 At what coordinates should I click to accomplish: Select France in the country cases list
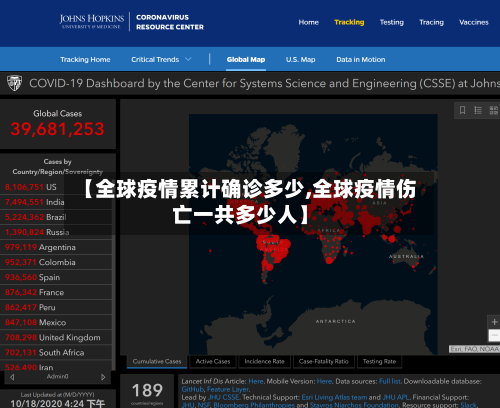point(56,292)
